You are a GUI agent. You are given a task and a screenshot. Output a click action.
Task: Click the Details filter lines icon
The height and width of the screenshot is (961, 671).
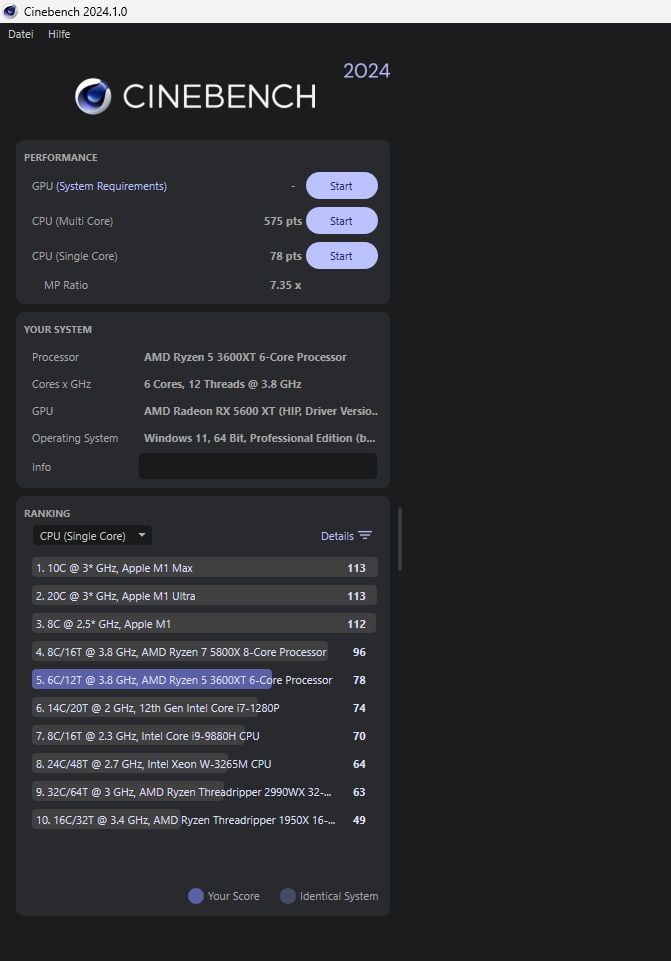[365, 535]
